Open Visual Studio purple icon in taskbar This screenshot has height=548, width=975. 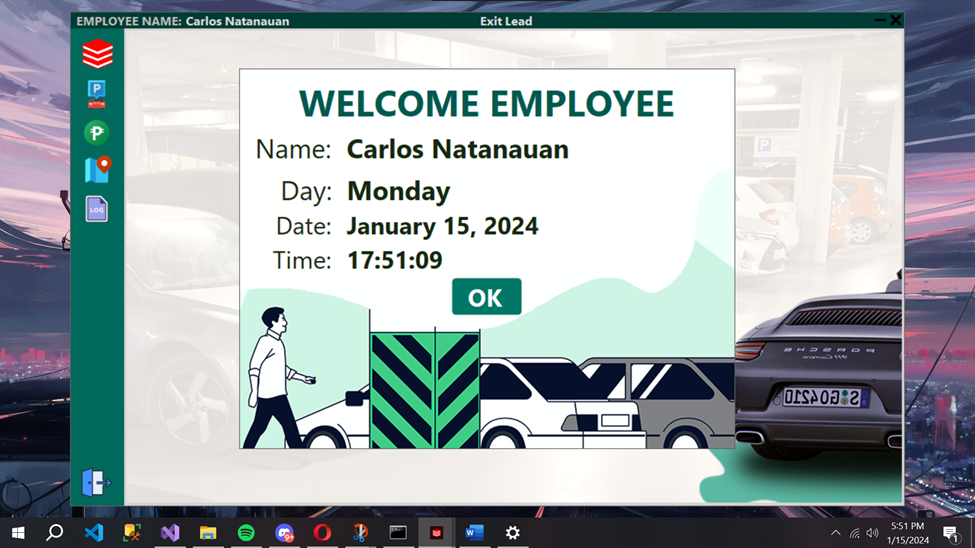170,532
